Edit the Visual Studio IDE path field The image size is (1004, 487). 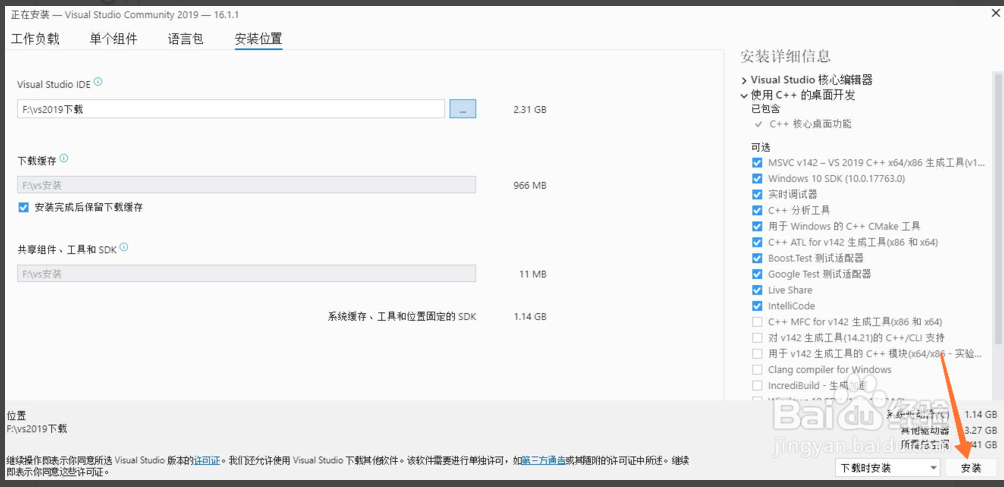(231, 109)
